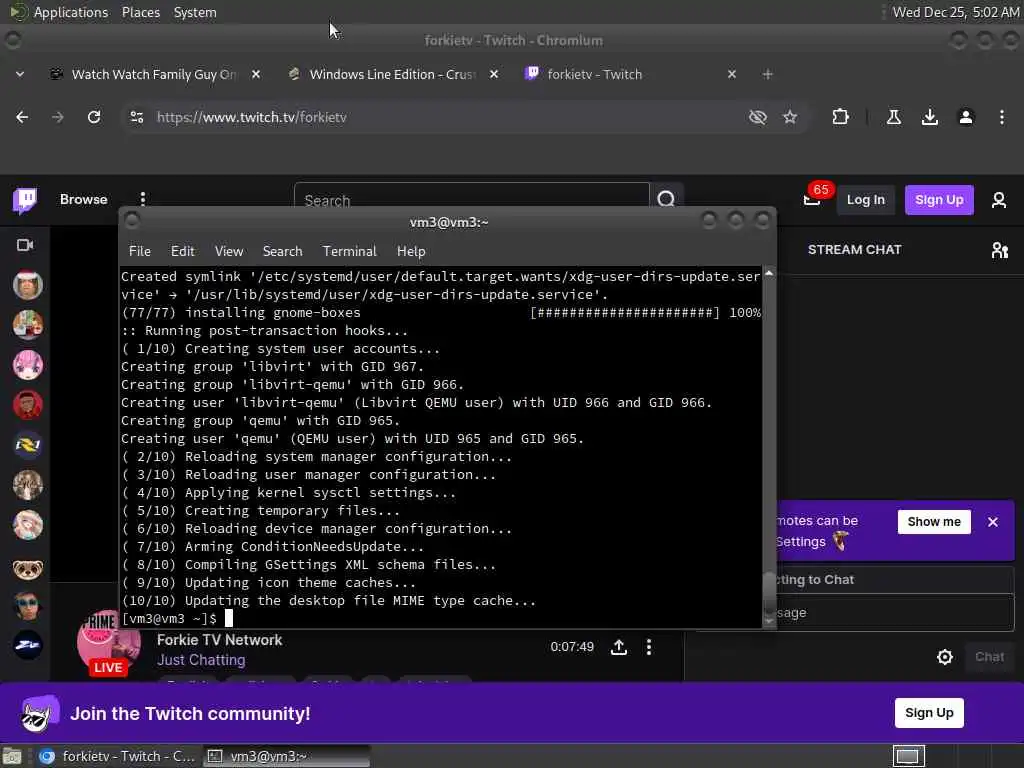Open the Places menu in top panel

pyautogui.click(x=140, y=12)
